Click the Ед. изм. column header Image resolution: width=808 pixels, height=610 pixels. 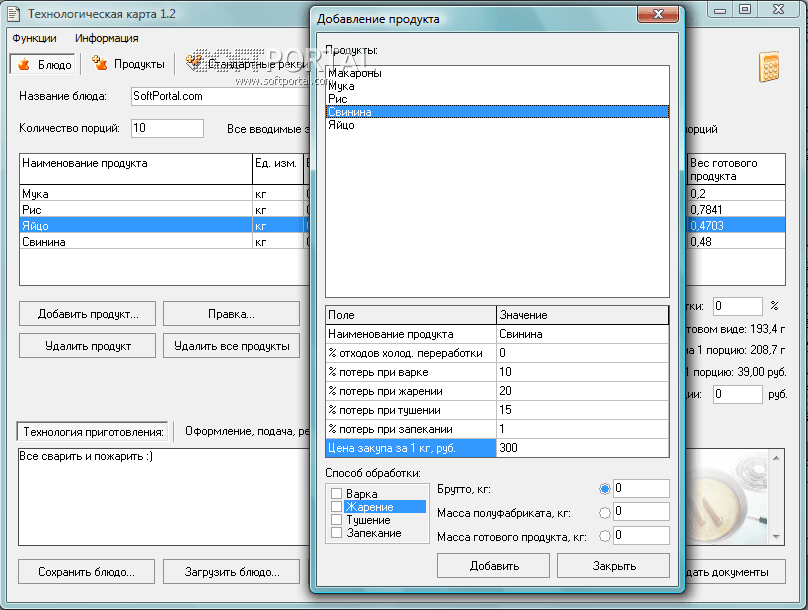coord(278,169)
